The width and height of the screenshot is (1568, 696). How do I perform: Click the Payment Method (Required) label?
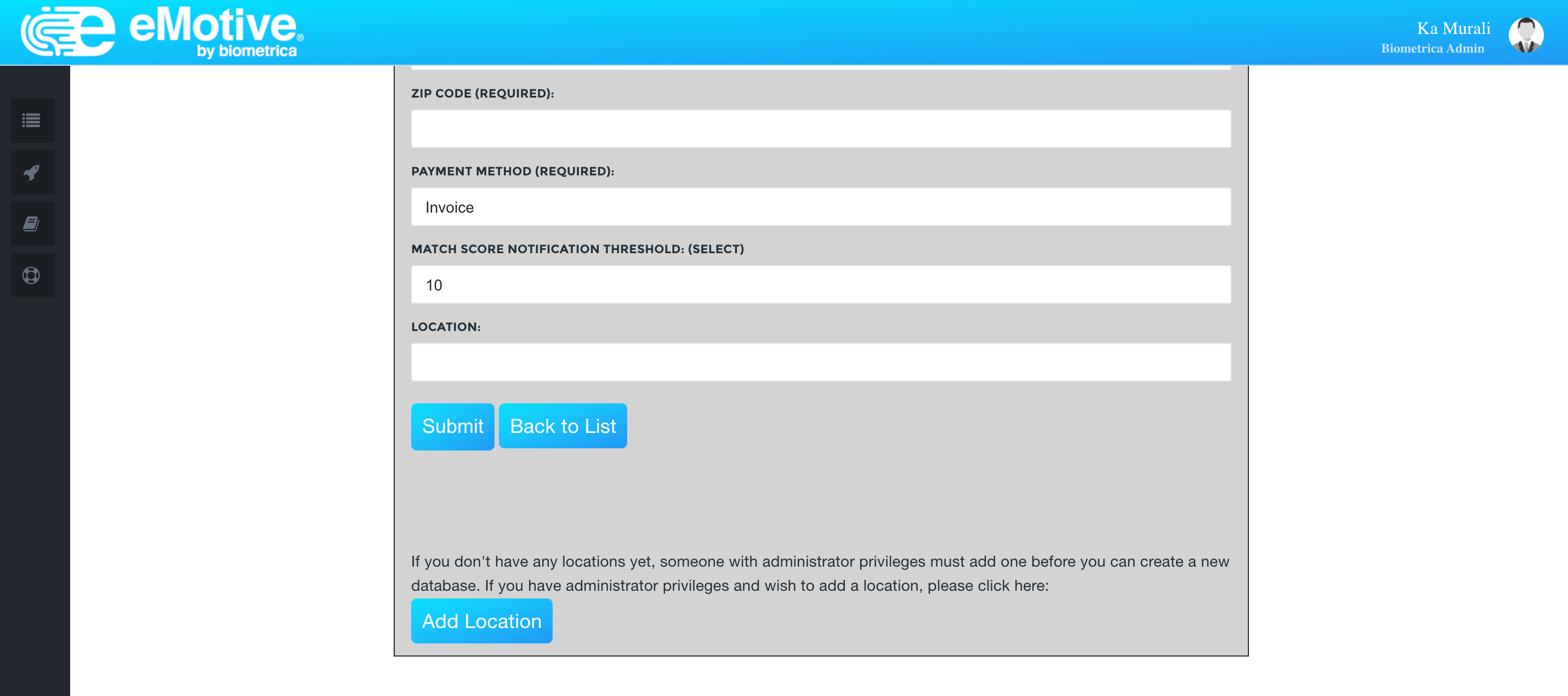pyautogui.click(x=513, y=172)
